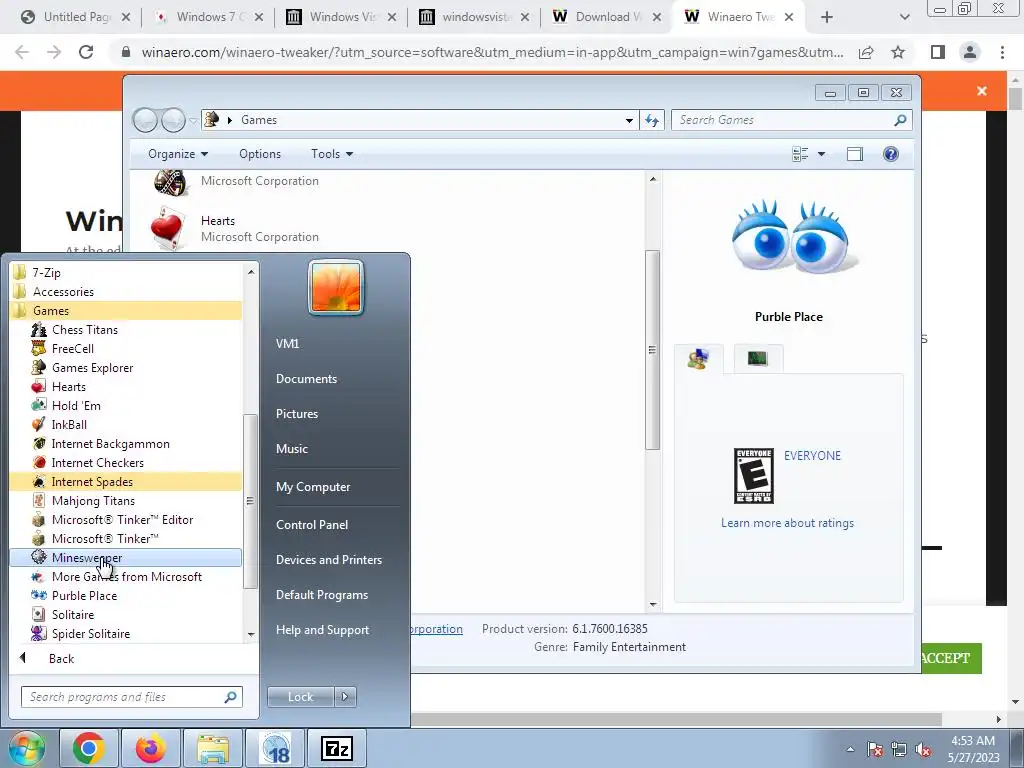This screenshot has width=1024, height=768.
Task: Toggle the preview pane button
Action: [x=854, y=154]
